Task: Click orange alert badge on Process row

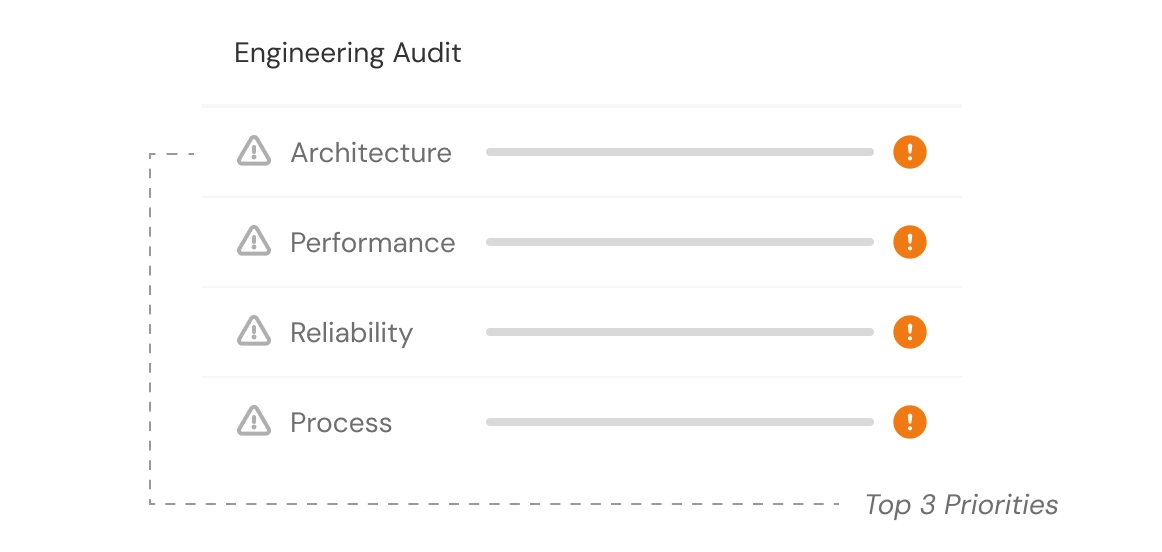Action: click(909, 422)
